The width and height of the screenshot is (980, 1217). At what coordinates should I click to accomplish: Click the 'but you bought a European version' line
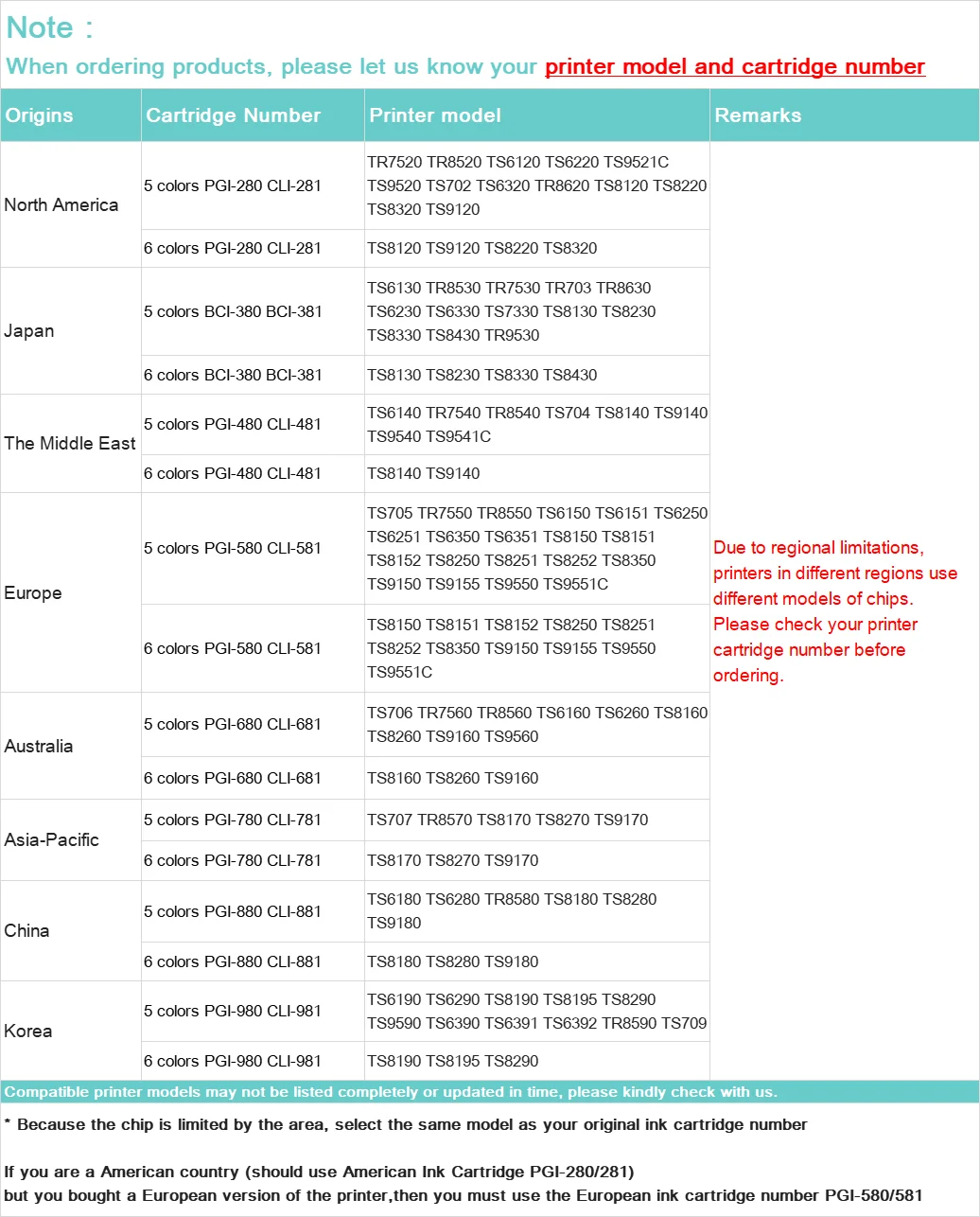click(x=463, y=1195)
